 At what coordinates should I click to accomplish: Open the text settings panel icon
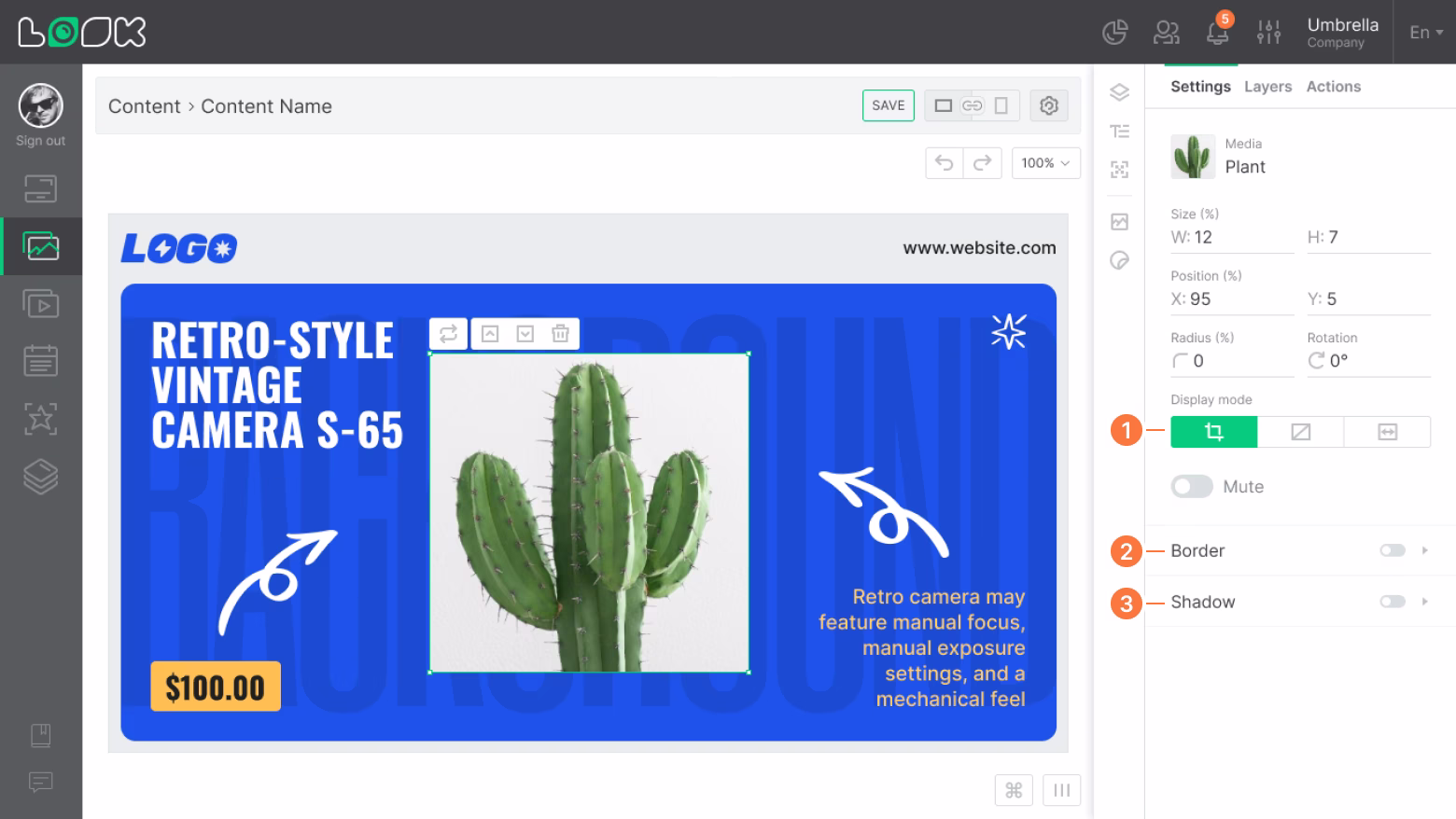click(1119, 131)
